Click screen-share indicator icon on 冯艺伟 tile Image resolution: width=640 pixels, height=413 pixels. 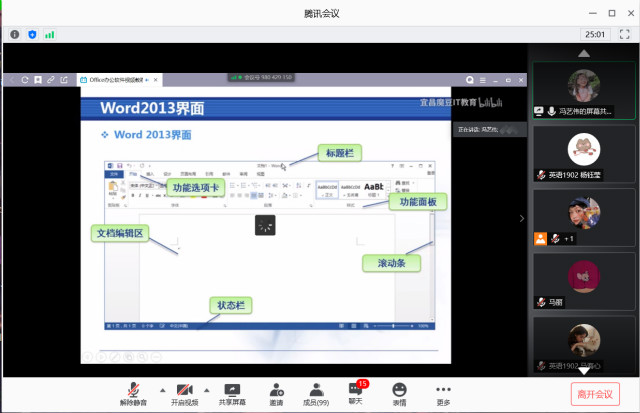539,111
